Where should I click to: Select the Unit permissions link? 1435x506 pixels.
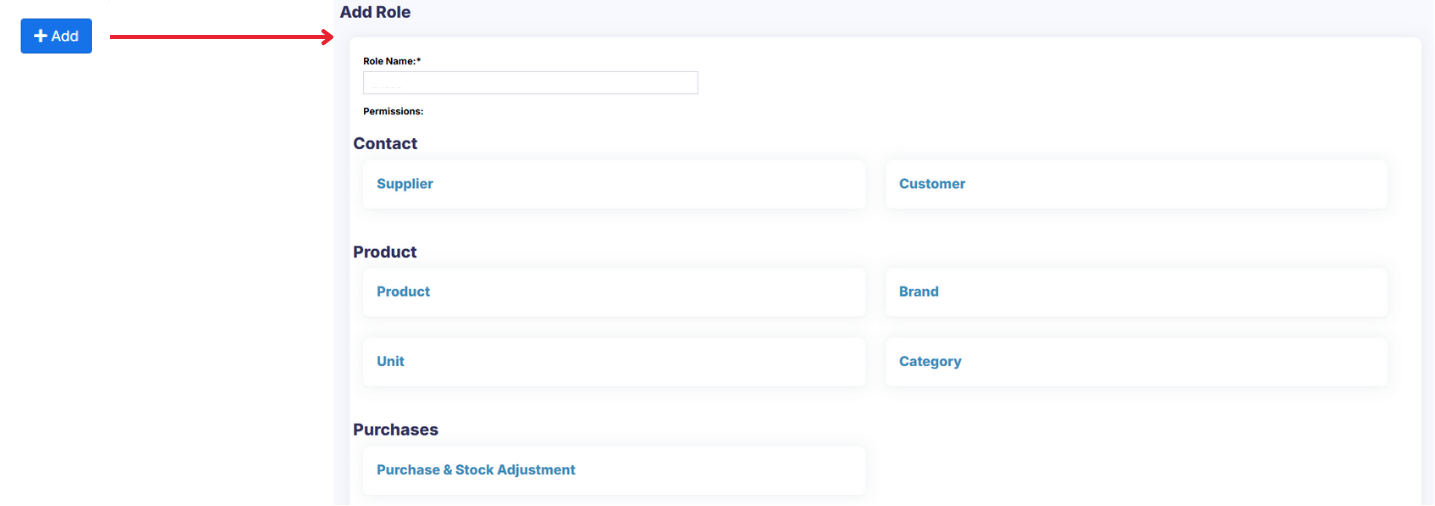coord(391,362)
